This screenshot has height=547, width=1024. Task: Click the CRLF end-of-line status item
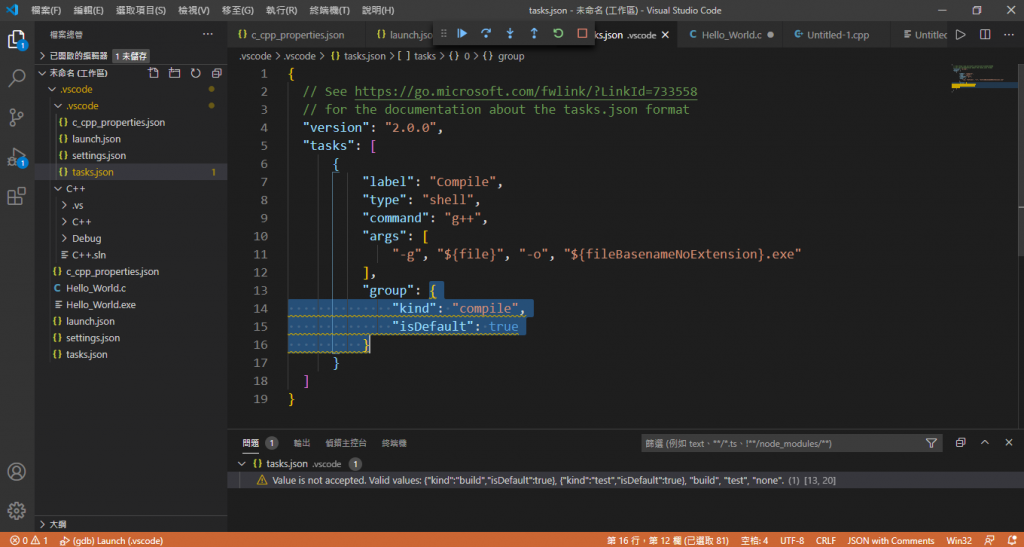tap(825, 540)
